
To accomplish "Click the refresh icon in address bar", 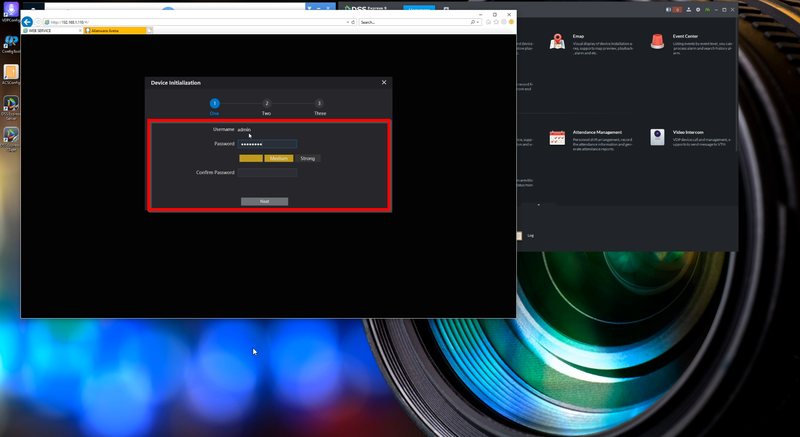I will pos(353,22).
